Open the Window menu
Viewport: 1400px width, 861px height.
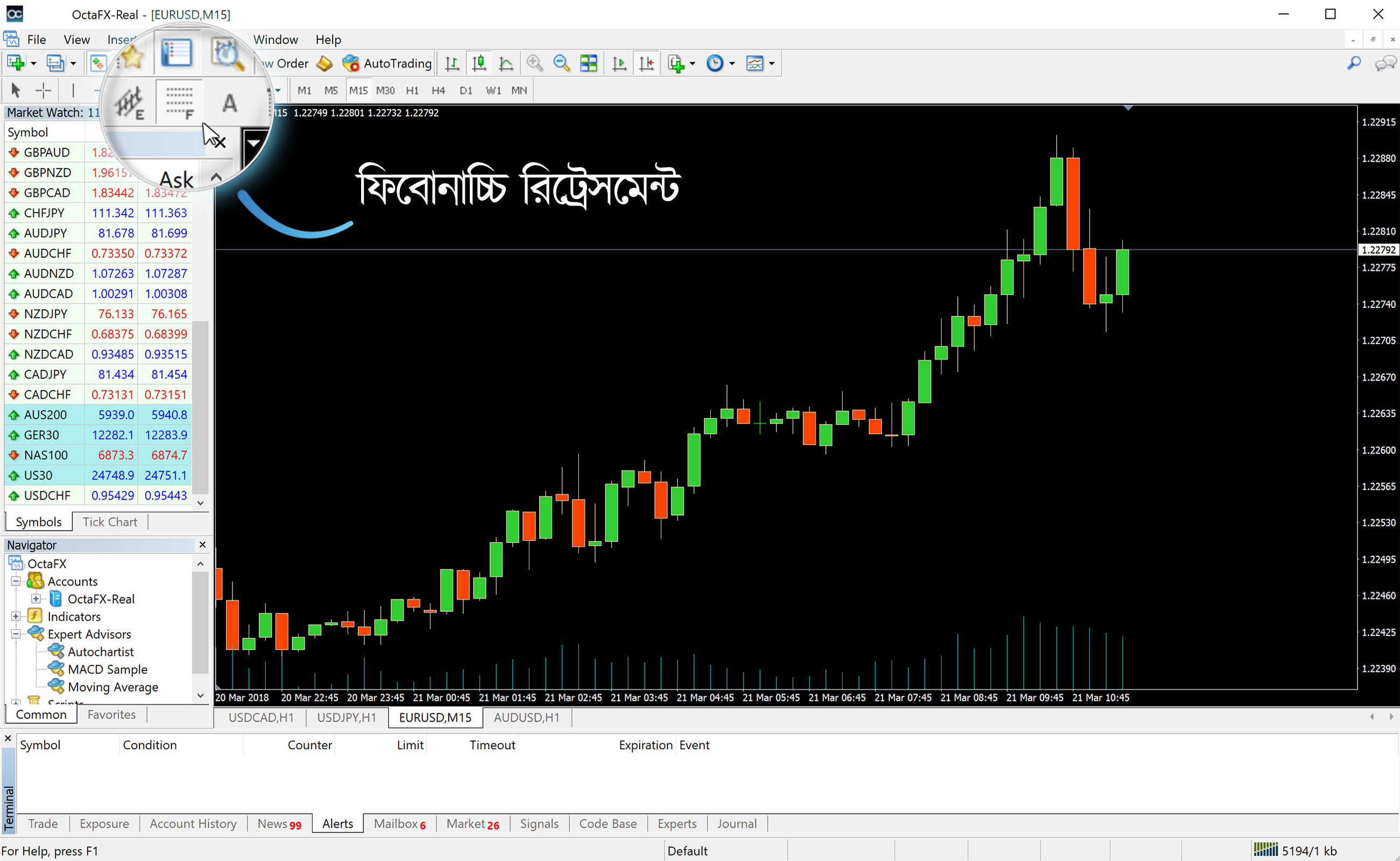tap(275, 39)
